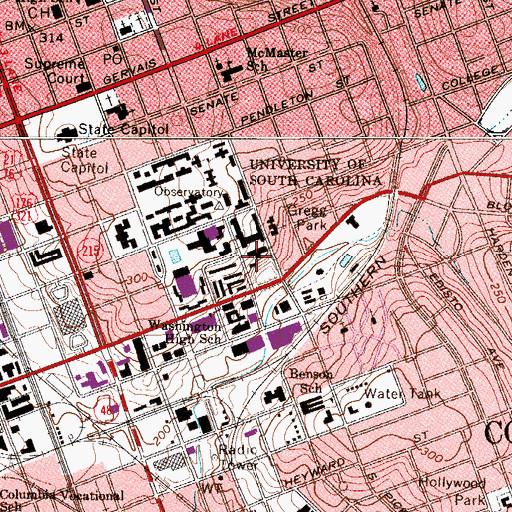The image size is (512, 512).
Task: Click the Radio Tower label
Action: 238,458
